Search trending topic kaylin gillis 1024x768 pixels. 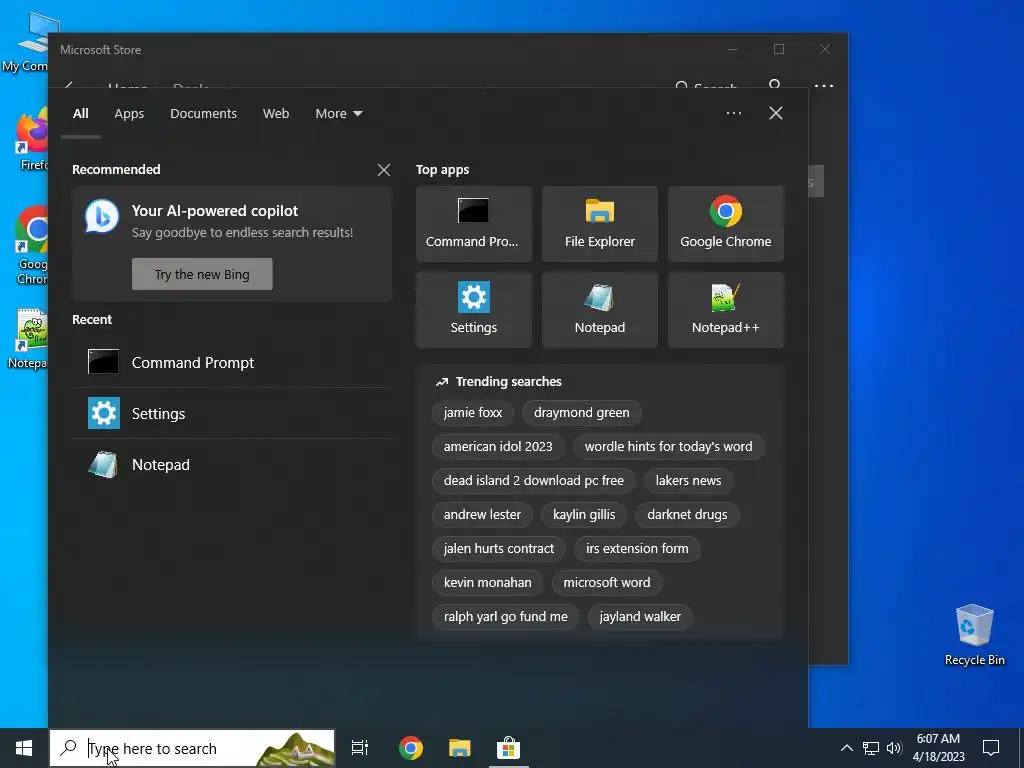584,515
